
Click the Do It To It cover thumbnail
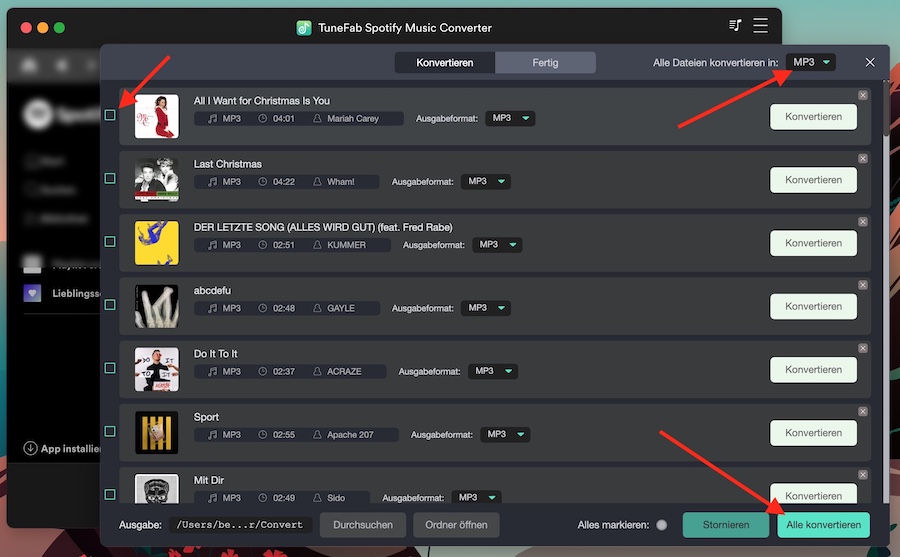point(157,369)
